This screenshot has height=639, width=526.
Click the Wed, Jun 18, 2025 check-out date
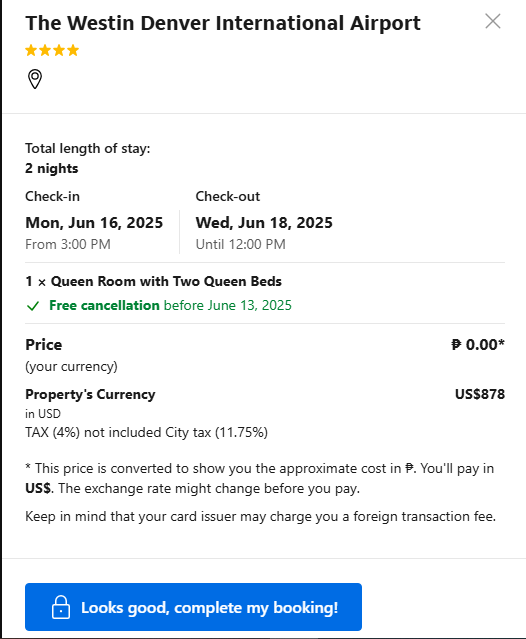click(x=264, y=223)
